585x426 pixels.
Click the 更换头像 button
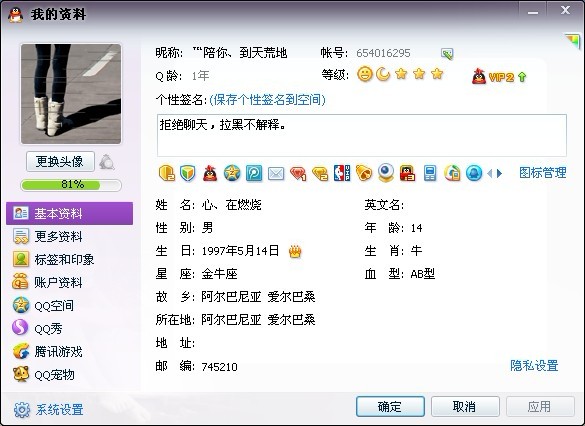point(60,162)
